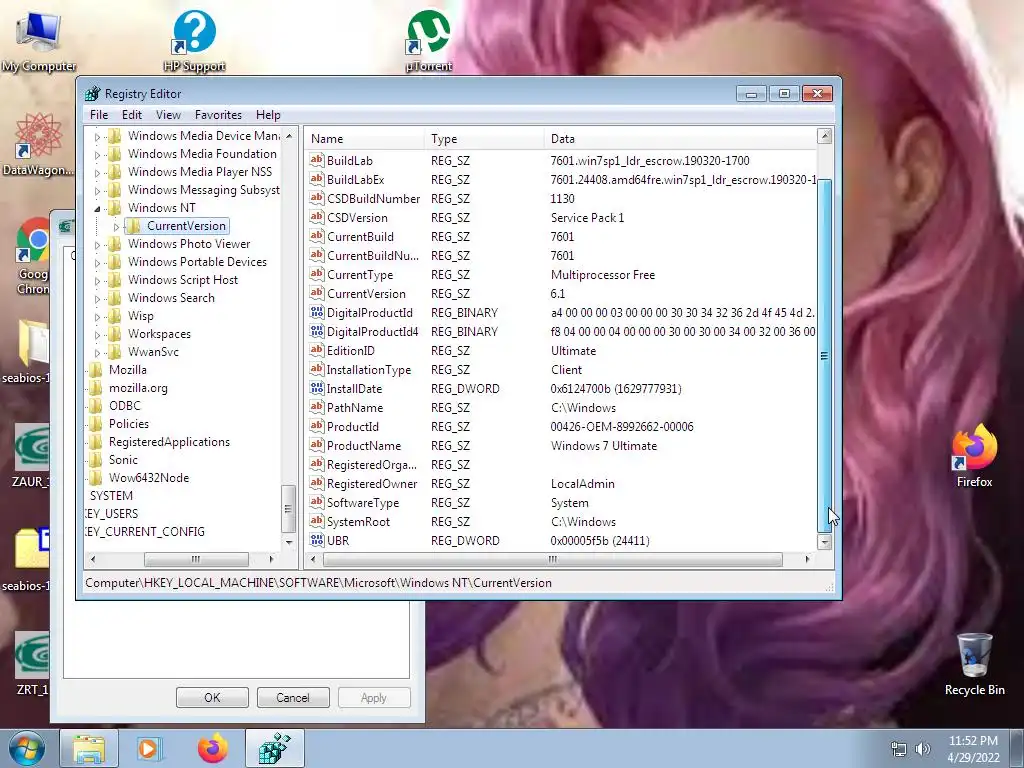The width and height of the screenshot is (1024, 768).
Task: Click Cancel in the background dialog
Action: tap(293, 697)
